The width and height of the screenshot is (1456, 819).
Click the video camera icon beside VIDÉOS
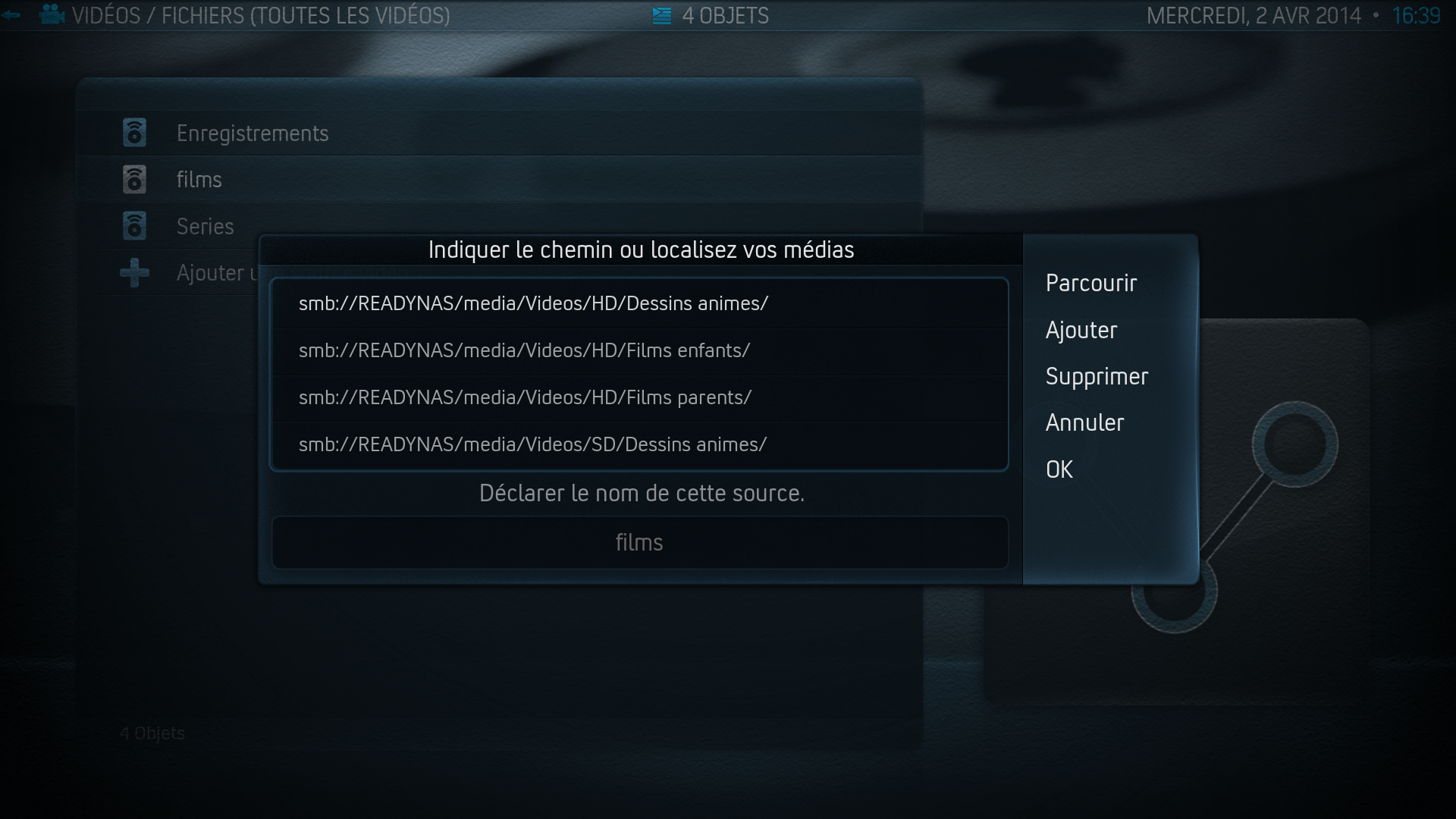(x=52, y=15)
